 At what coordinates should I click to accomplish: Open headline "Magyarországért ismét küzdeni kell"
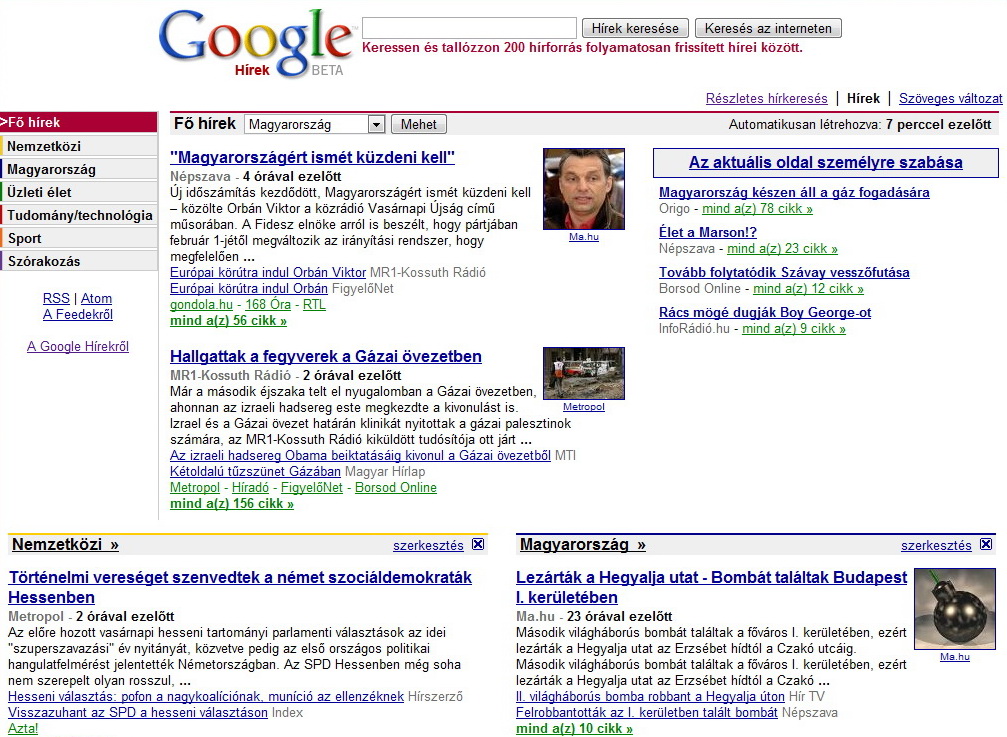pos(313,157)
